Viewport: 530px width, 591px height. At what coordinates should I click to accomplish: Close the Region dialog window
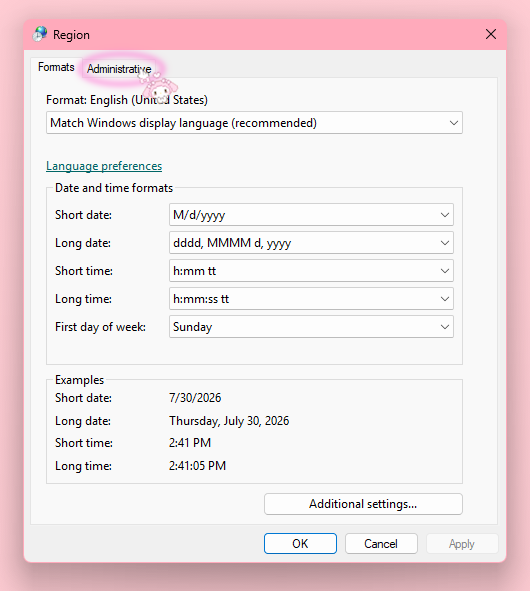[490, 34]
